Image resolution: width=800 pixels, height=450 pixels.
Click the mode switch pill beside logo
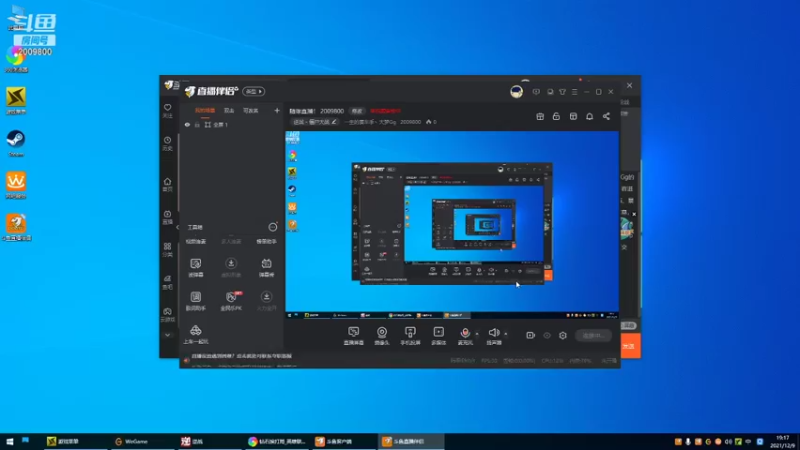pos(254,91)
